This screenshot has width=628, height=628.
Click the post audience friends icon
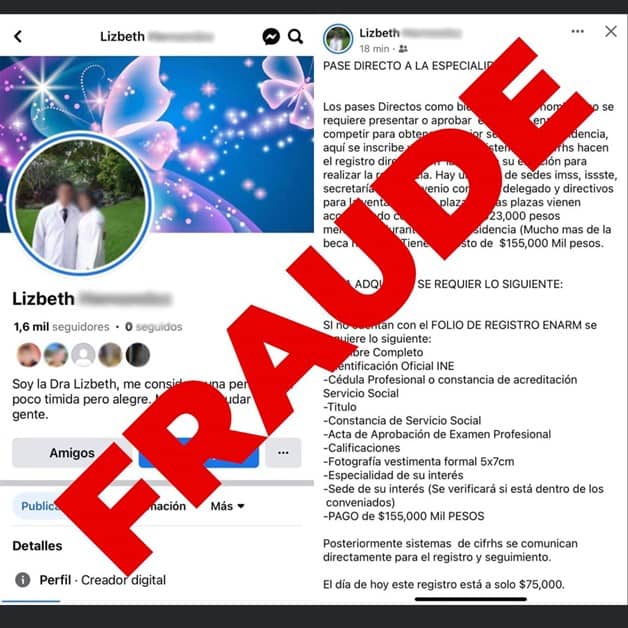(x=403, y=49)
